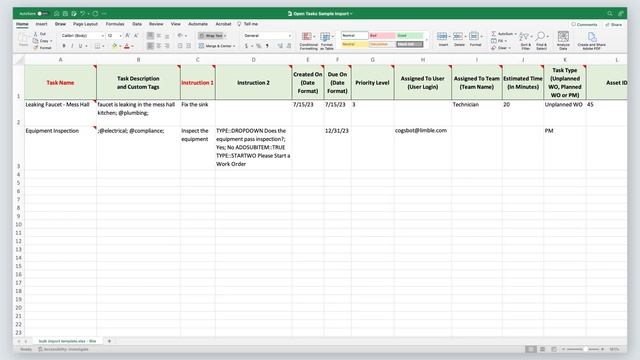The width and height of the screenshot is (640, 360).
Task: Open the Data ribbon tab
Action: click(137, 24)
